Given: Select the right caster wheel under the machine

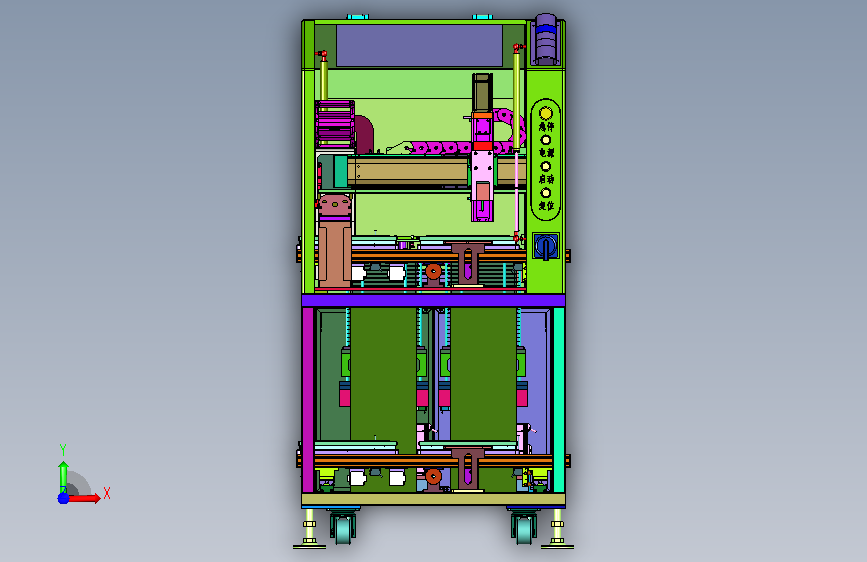Looking at the screenshot, I should pos(524,528).
